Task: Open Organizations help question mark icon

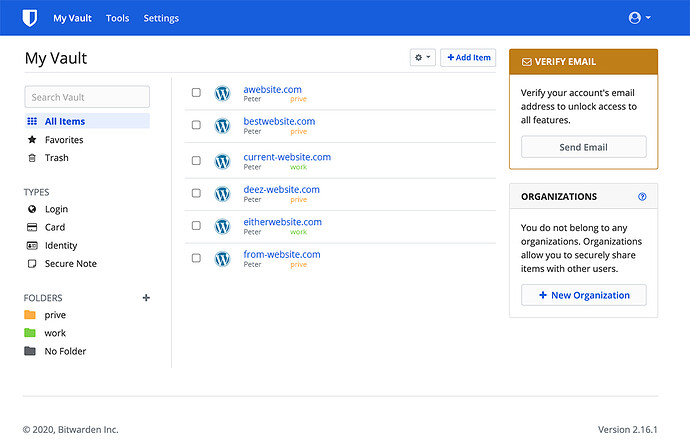Action: [x=642, y=197]
